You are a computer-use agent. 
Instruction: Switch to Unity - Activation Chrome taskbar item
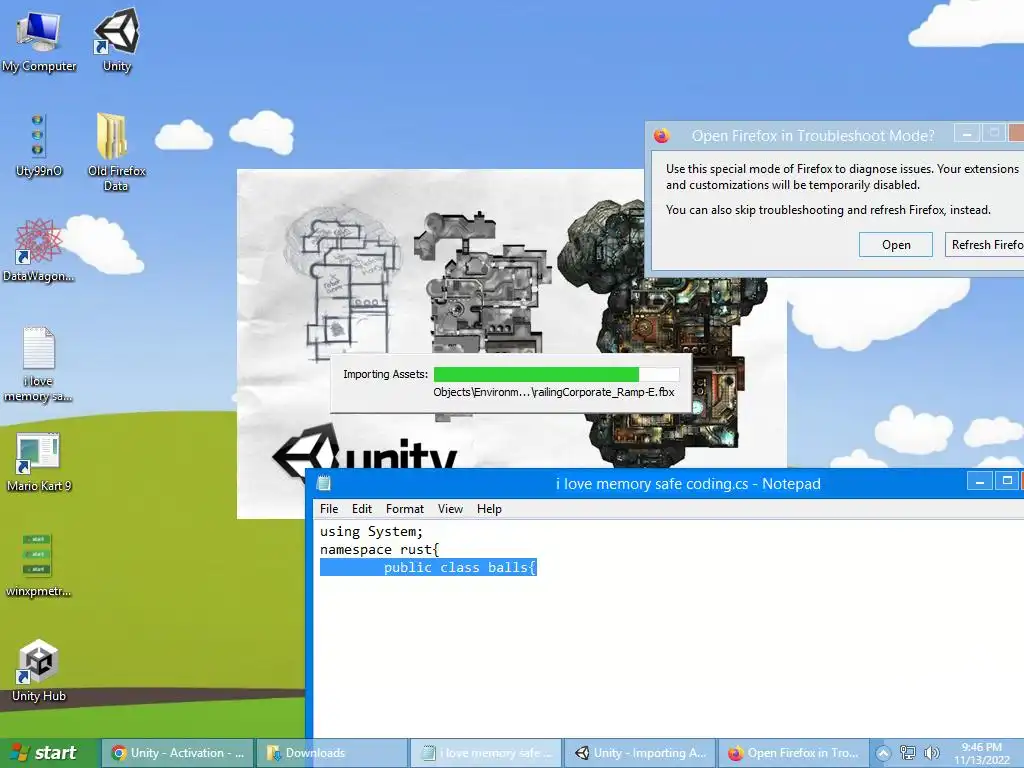click(x=178, y=753)
